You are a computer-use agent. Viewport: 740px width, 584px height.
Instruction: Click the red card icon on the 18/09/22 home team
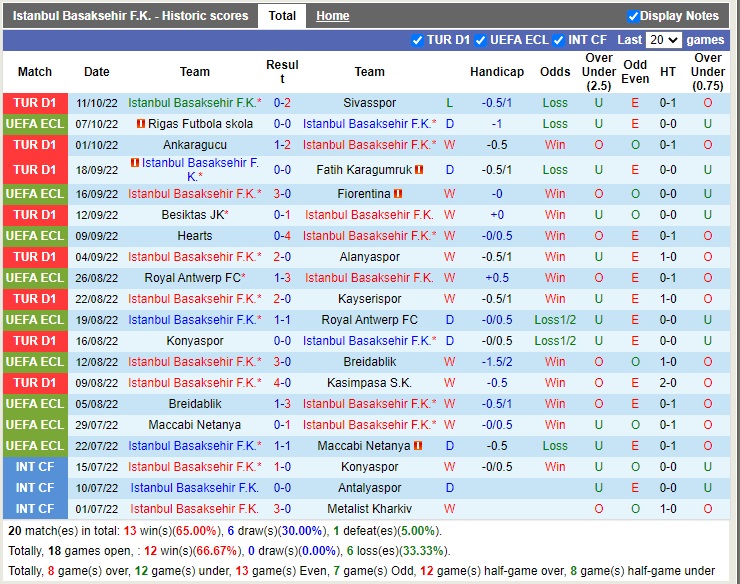pos(135,162)
